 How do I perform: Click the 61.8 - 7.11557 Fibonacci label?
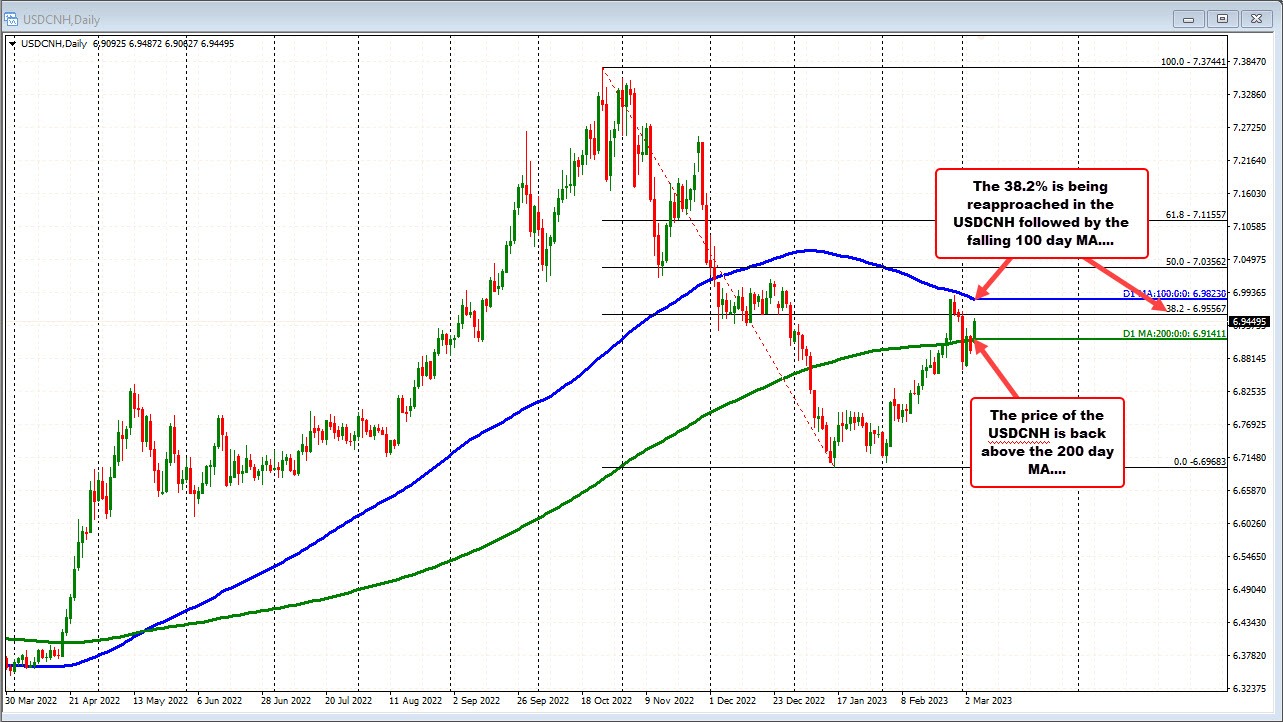point(1194,214)
